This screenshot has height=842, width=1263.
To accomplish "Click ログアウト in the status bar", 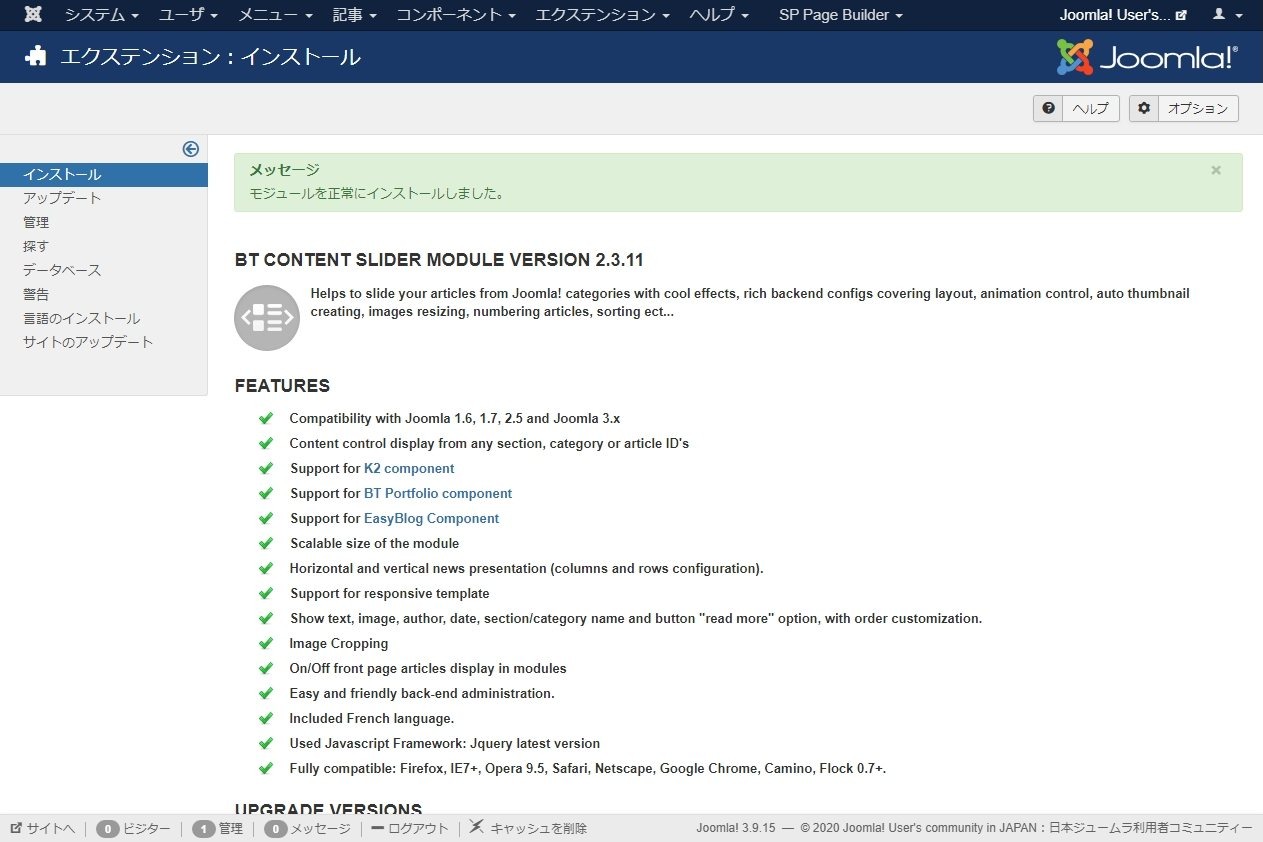I will pos(410,828).
